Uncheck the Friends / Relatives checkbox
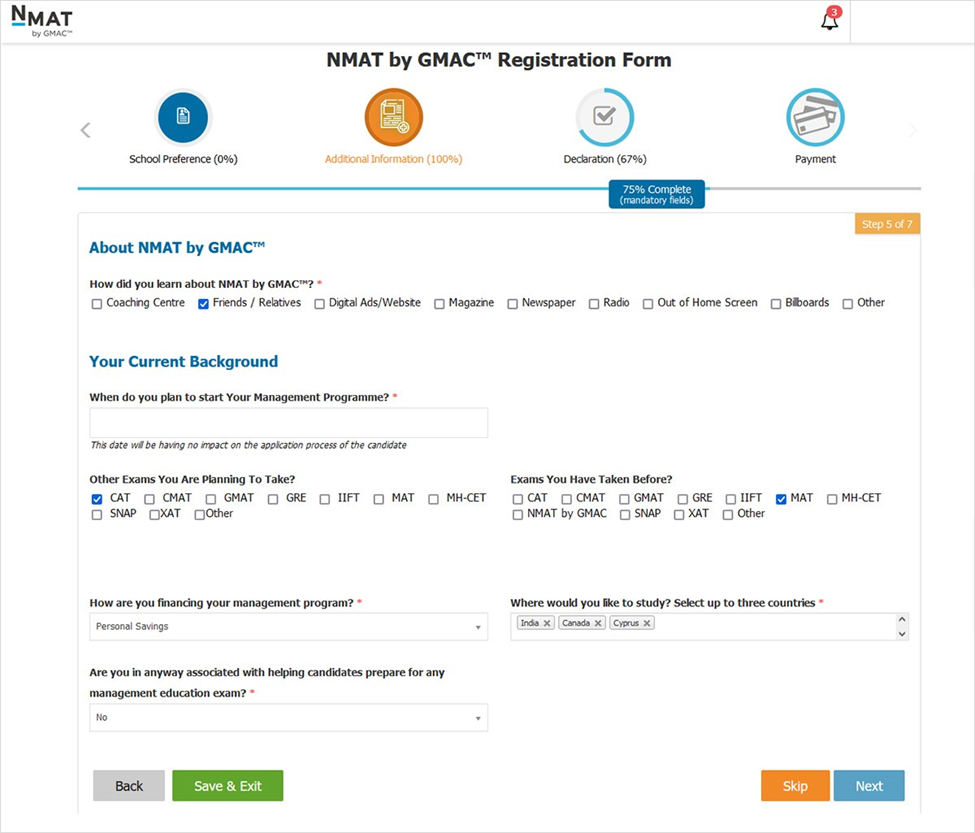975x833 pixels. tap(203, 304)
